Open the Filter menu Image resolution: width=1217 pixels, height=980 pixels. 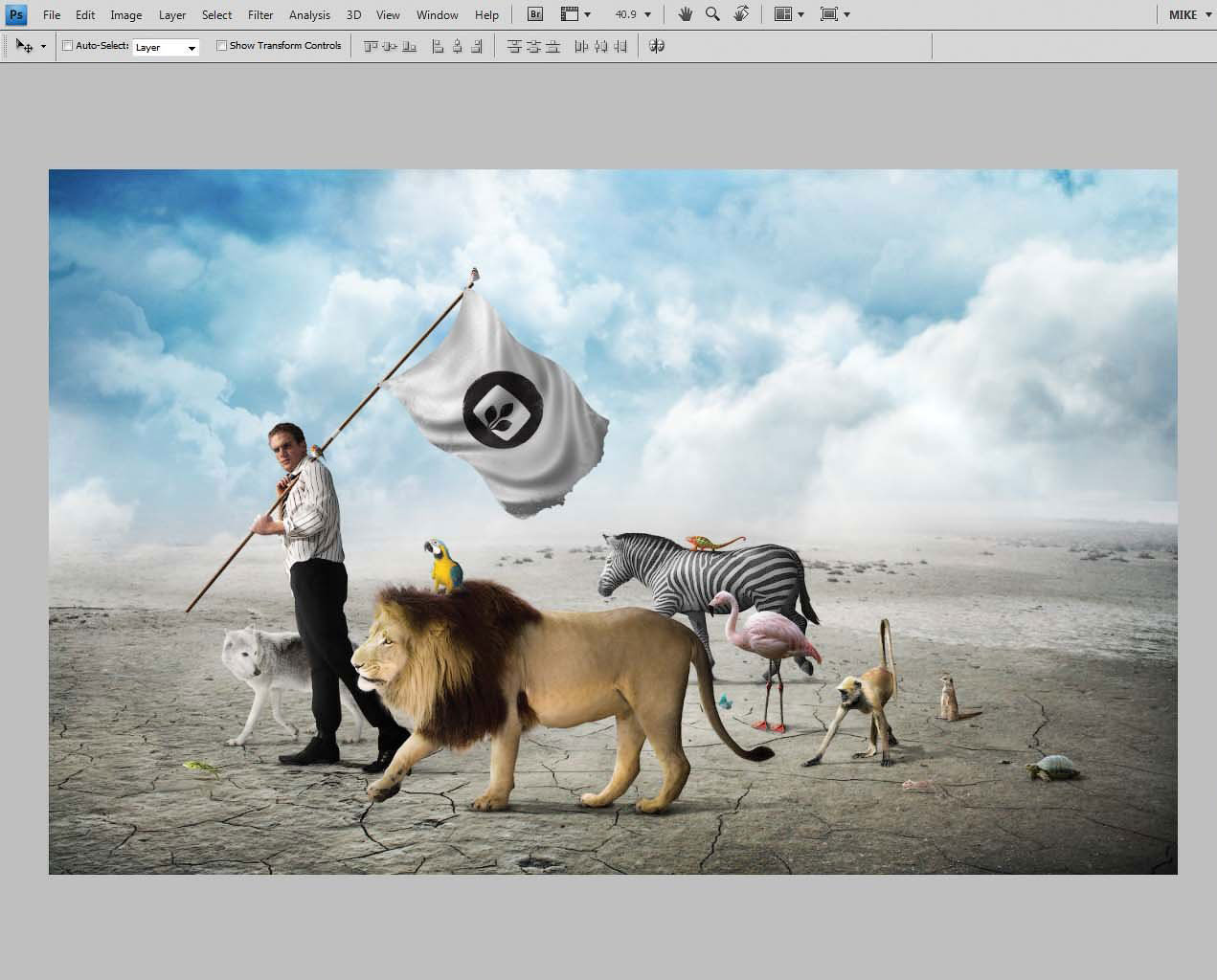260,14
